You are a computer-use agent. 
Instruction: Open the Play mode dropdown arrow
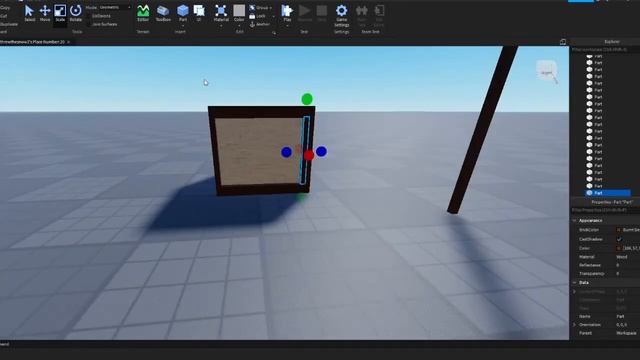point(287,25)
